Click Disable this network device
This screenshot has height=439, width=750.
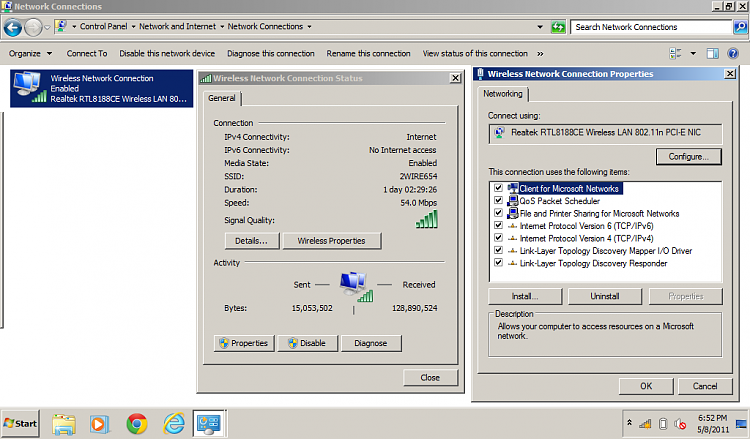[x=167, y=54]
